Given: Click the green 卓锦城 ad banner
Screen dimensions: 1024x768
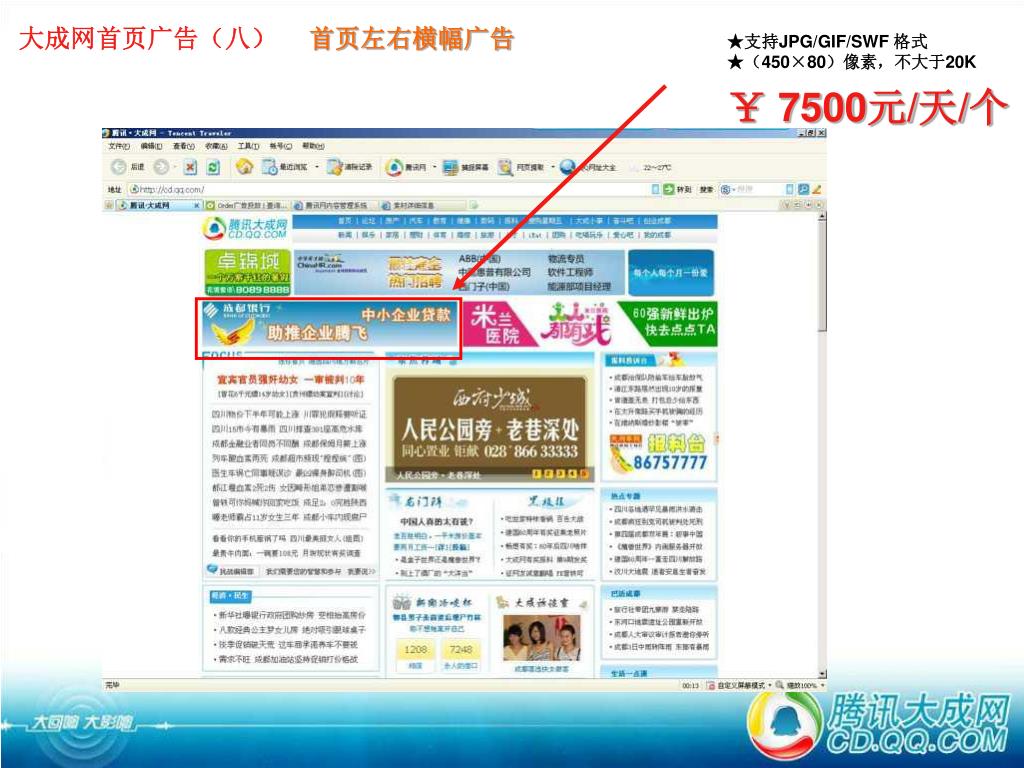Looking at the screenshot, I should (x=248, y=272).
